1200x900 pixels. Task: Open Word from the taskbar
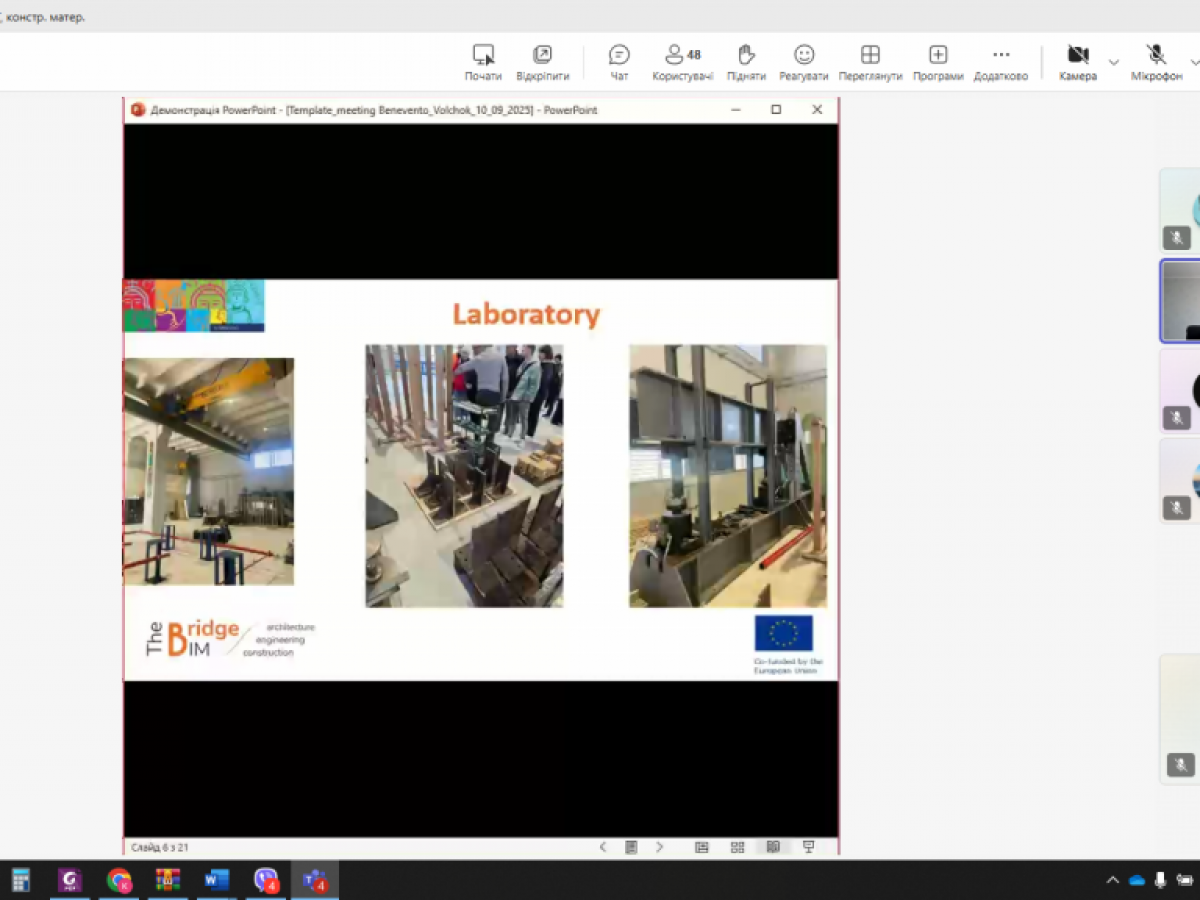point(216,880)
